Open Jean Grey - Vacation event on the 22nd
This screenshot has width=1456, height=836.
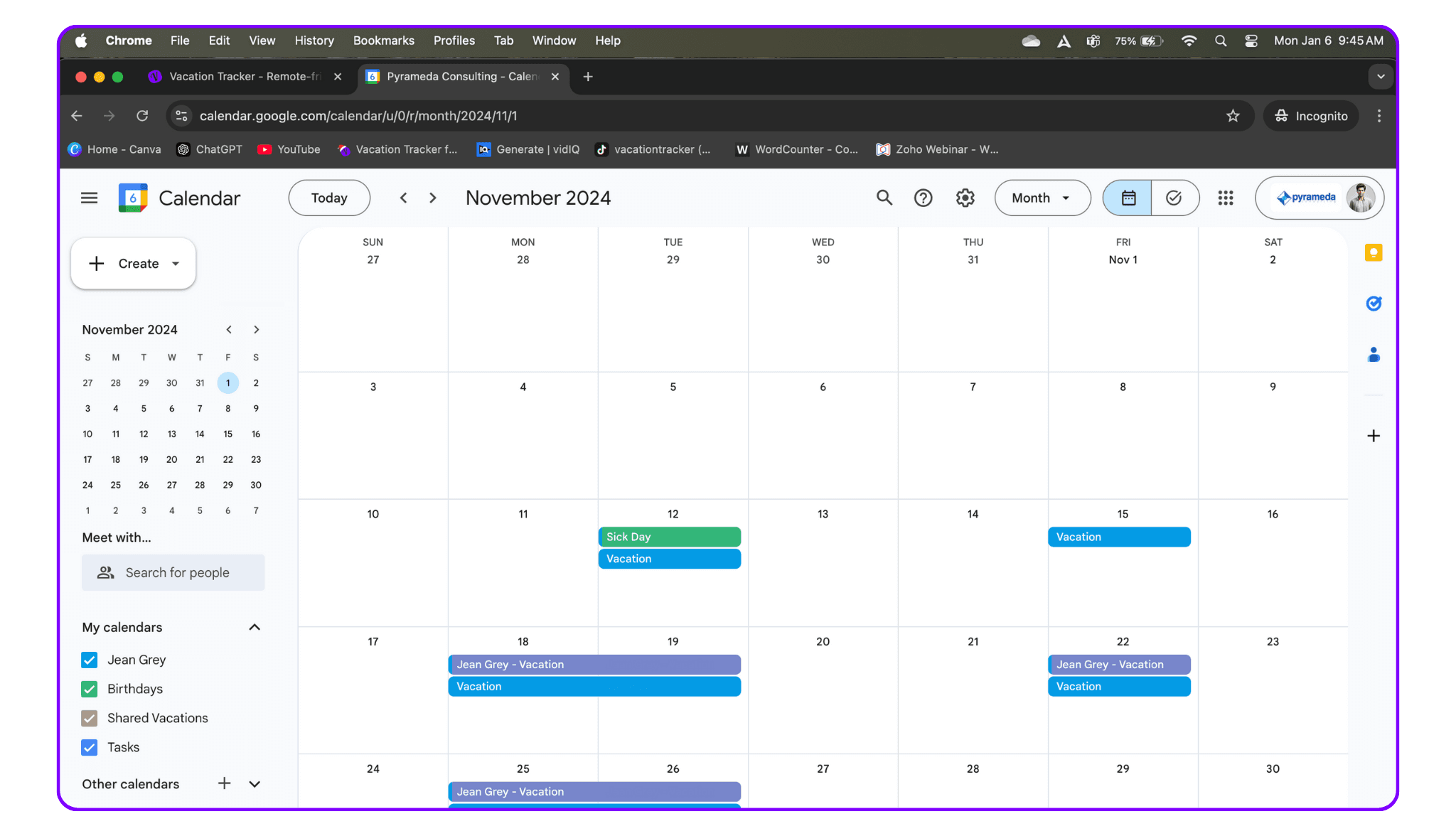coord(1119,664)
